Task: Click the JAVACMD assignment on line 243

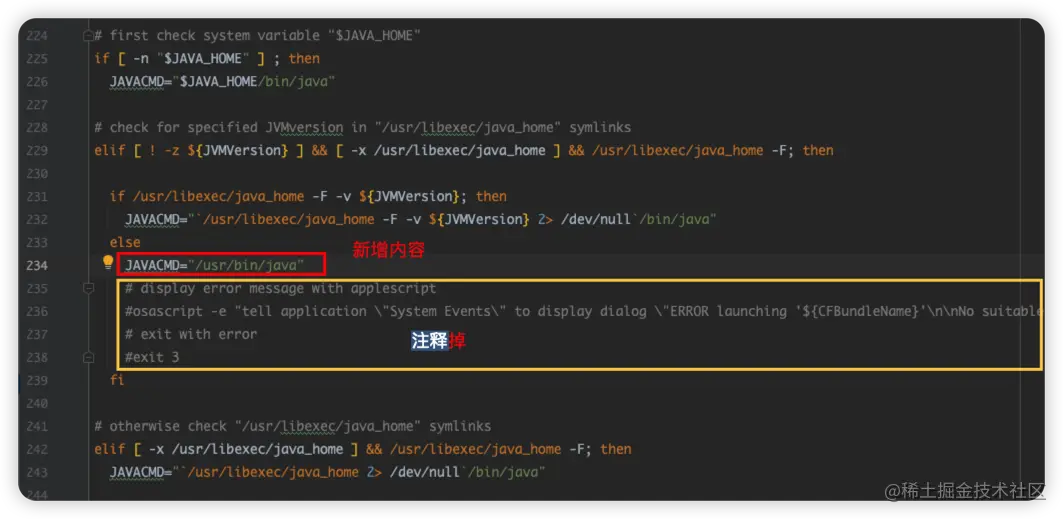Action: (x=327, y=472)
